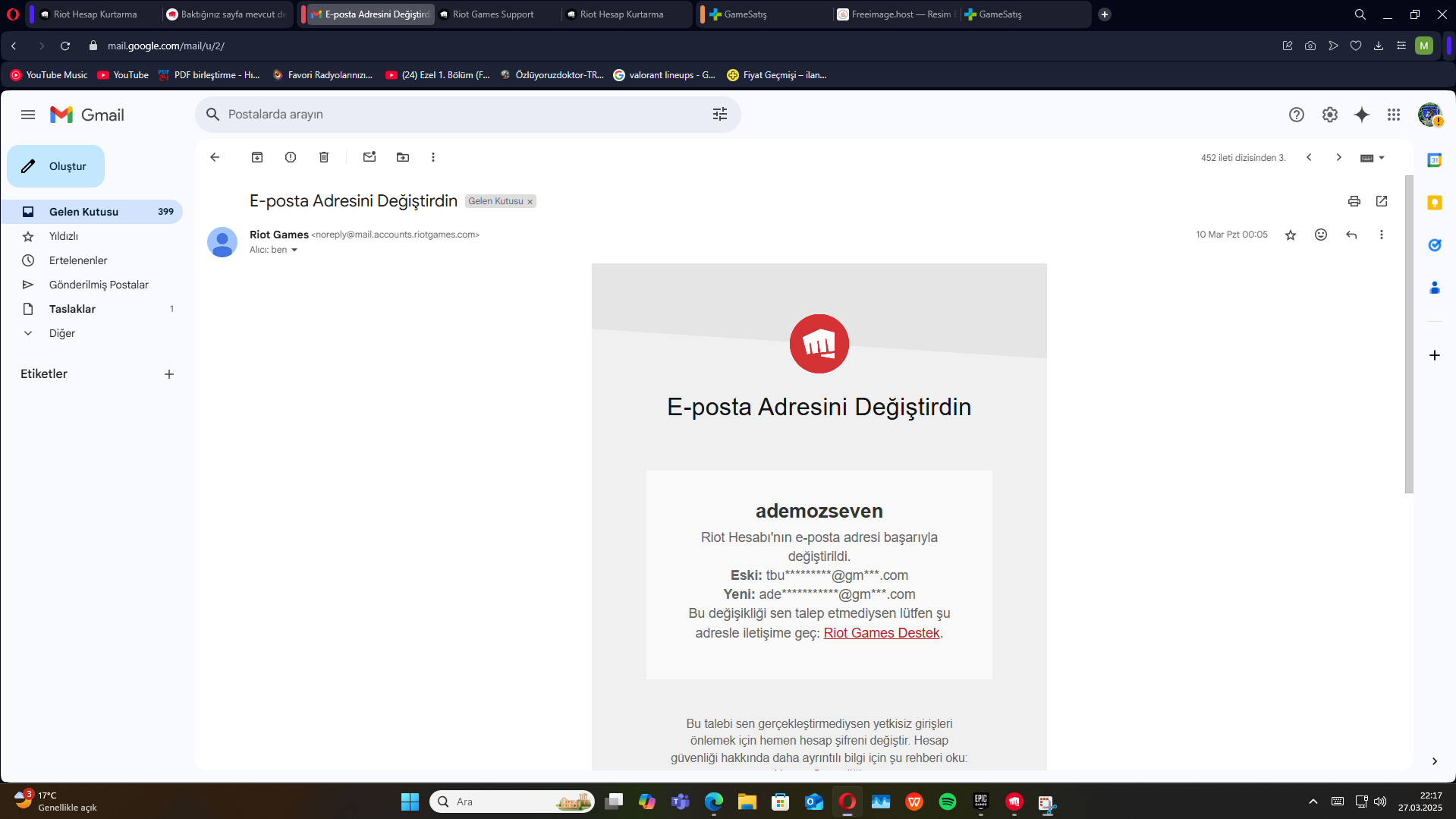Move email to another folder
The height and width of the screenshot is (819, 1456).
tap(403, 157)
